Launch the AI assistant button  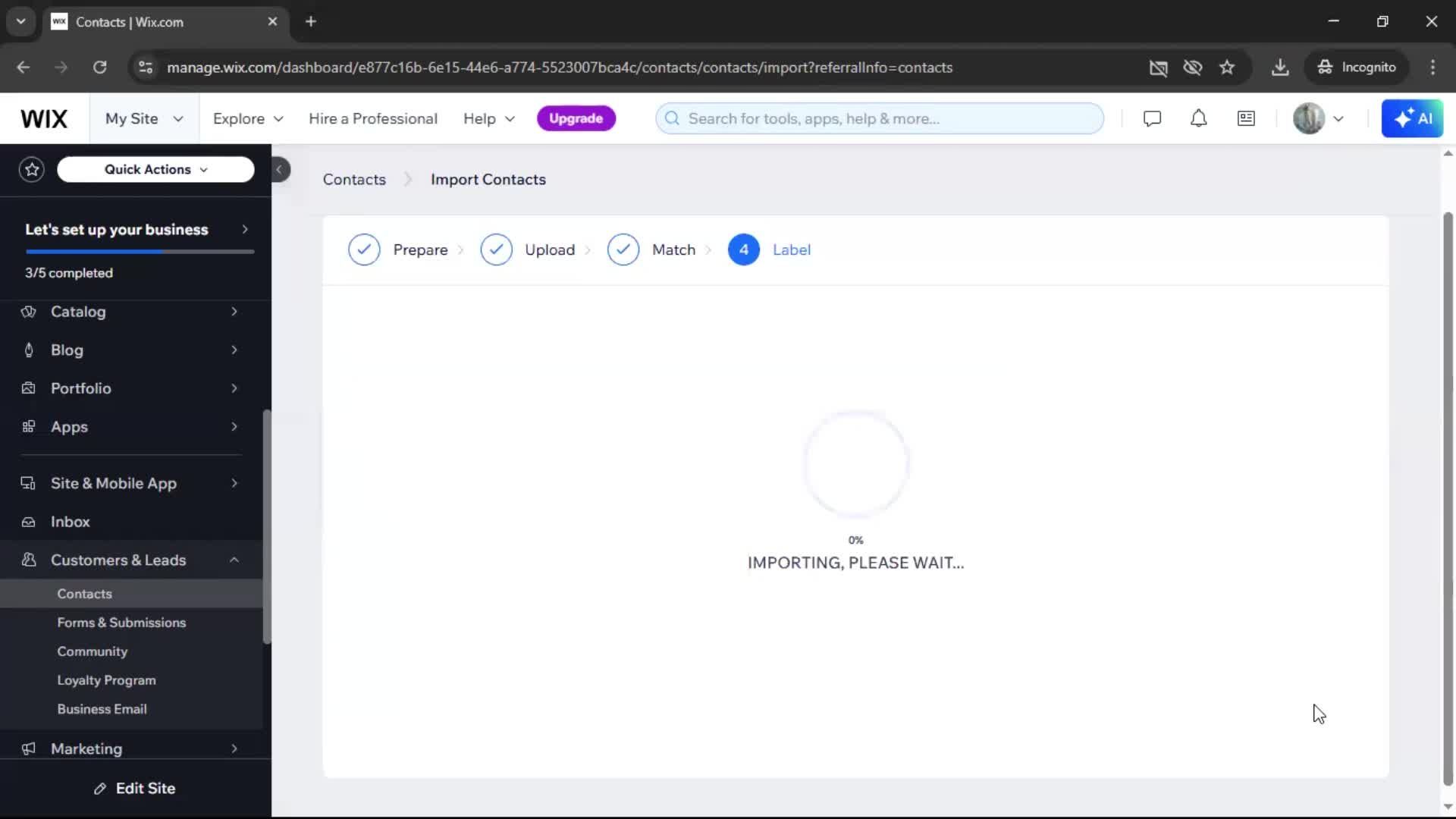[x=1412, y=119]
